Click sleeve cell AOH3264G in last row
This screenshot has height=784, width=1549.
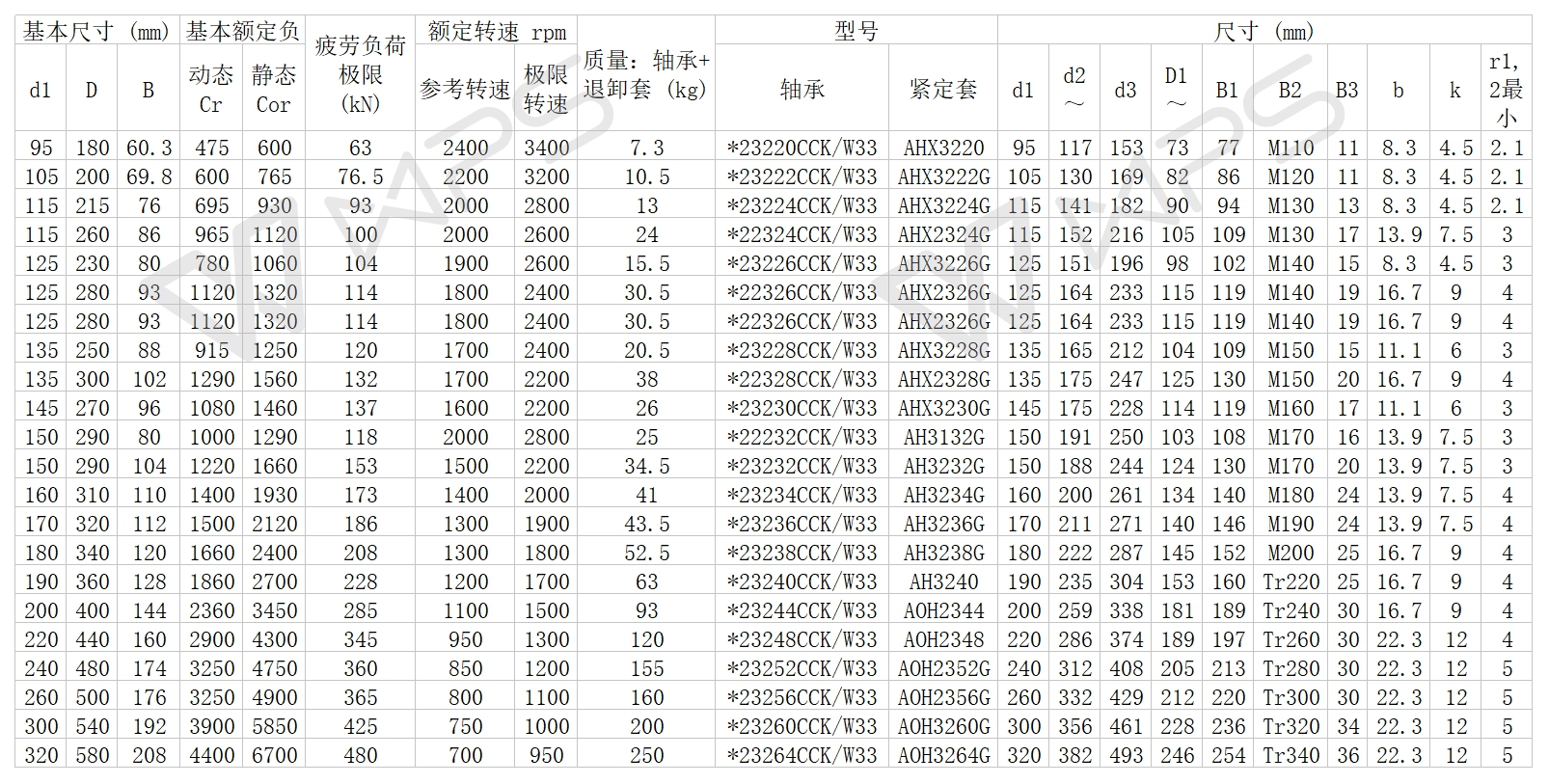[943, 755]
